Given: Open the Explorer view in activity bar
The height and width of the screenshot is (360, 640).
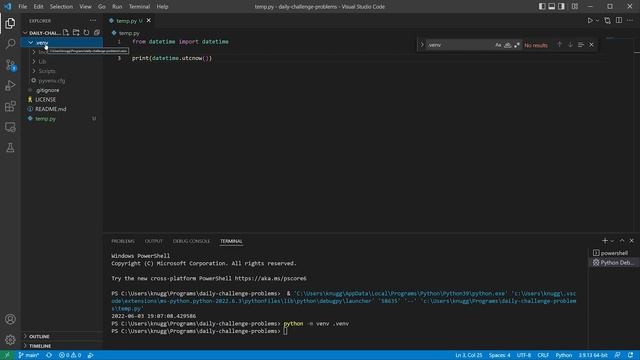Looking at the screenshot, I should point(10,23).
